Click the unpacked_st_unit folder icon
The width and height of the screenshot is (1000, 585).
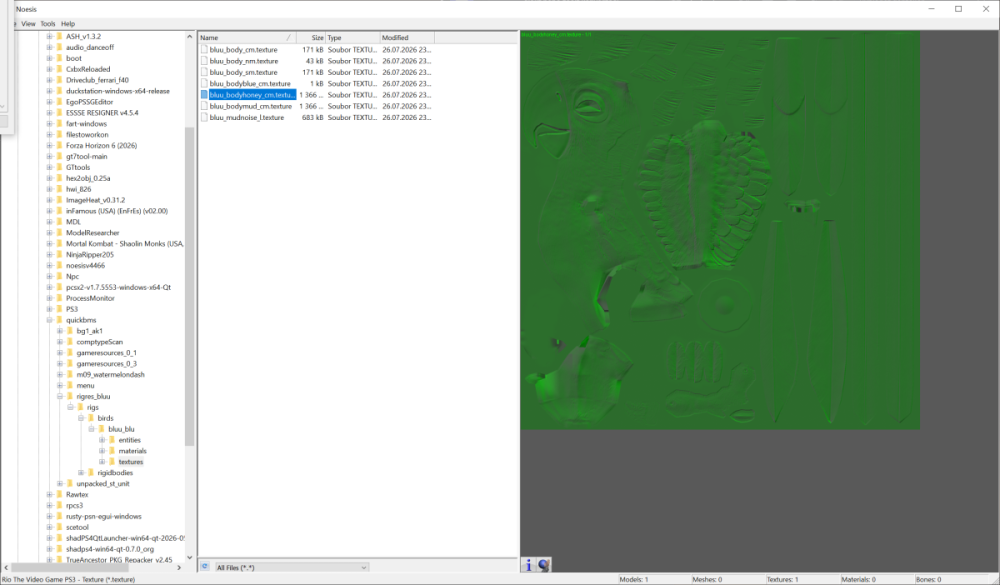70,483
